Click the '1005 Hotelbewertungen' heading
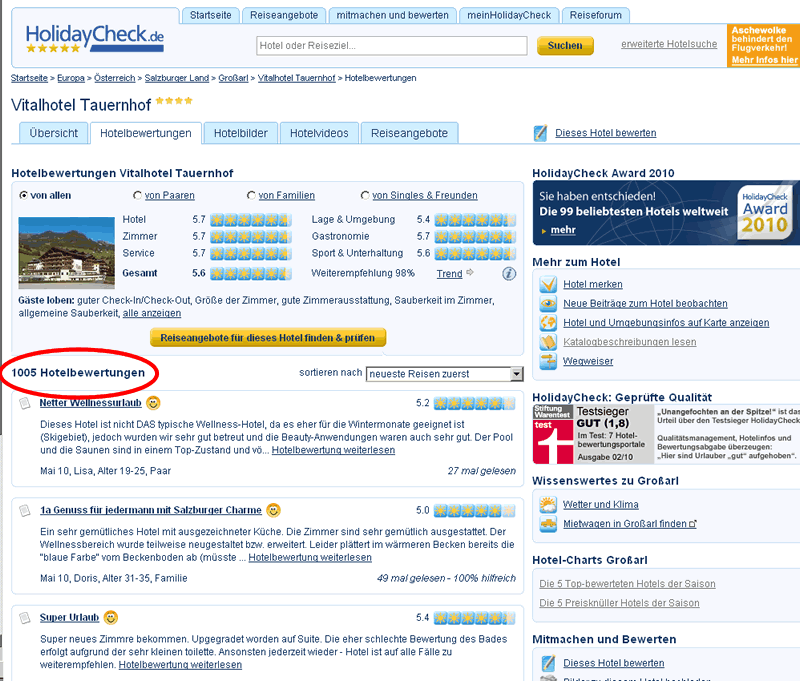 78,373
